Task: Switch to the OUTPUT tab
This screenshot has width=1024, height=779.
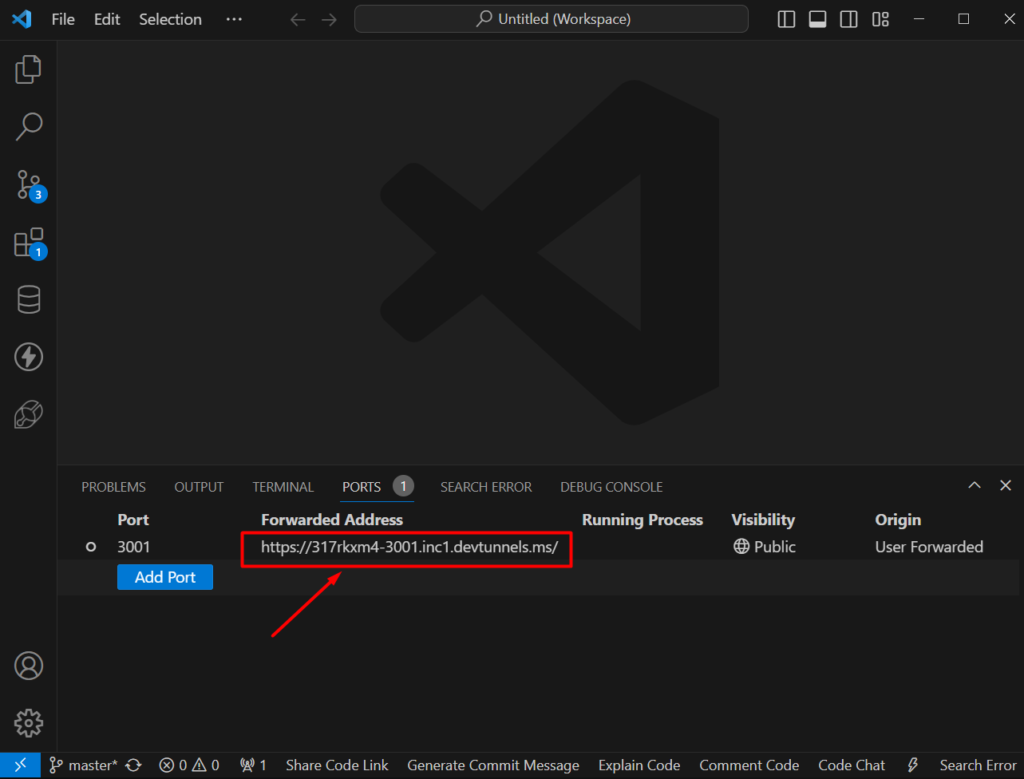Action: click(x=199, y=487)
